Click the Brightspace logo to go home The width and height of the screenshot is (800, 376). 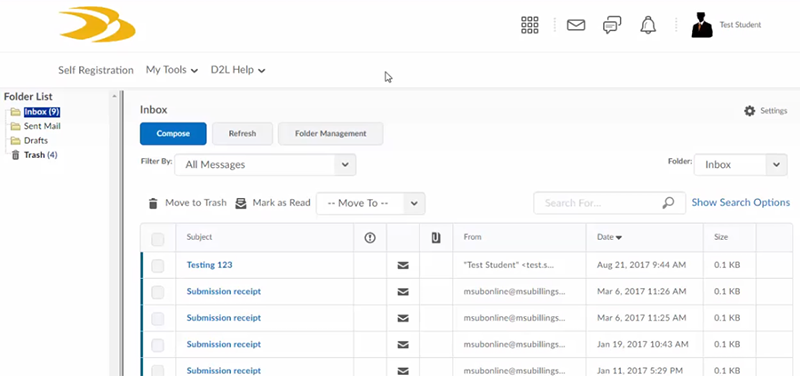[x=97, y=24]
